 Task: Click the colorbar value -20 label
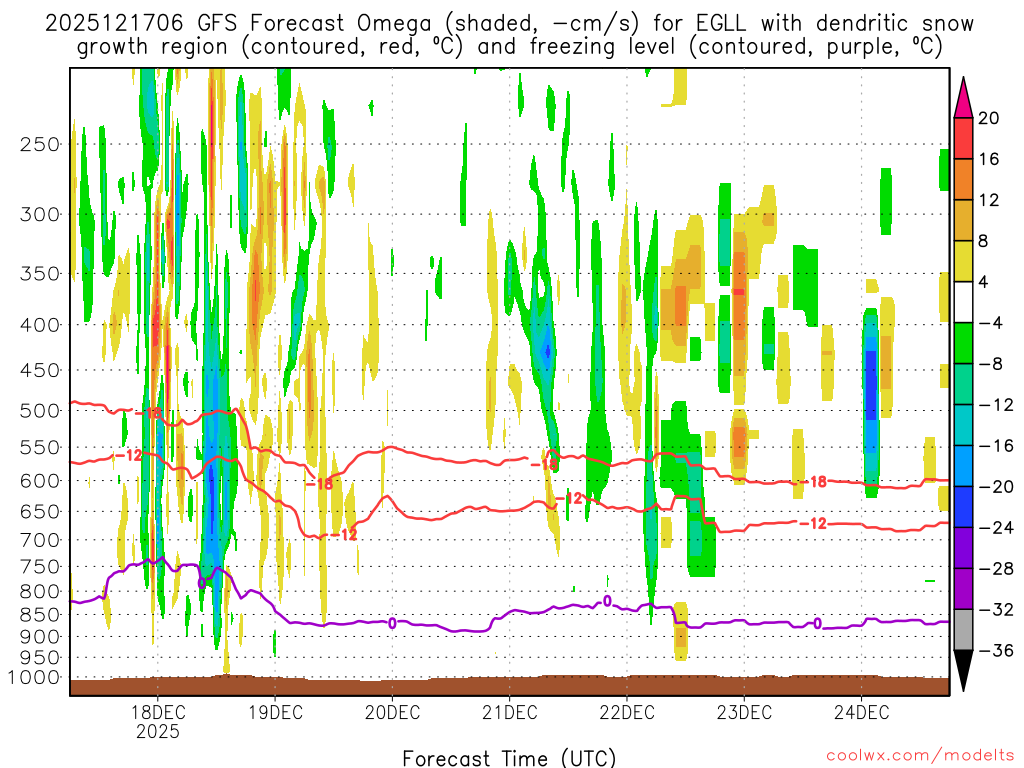(996, 487)
